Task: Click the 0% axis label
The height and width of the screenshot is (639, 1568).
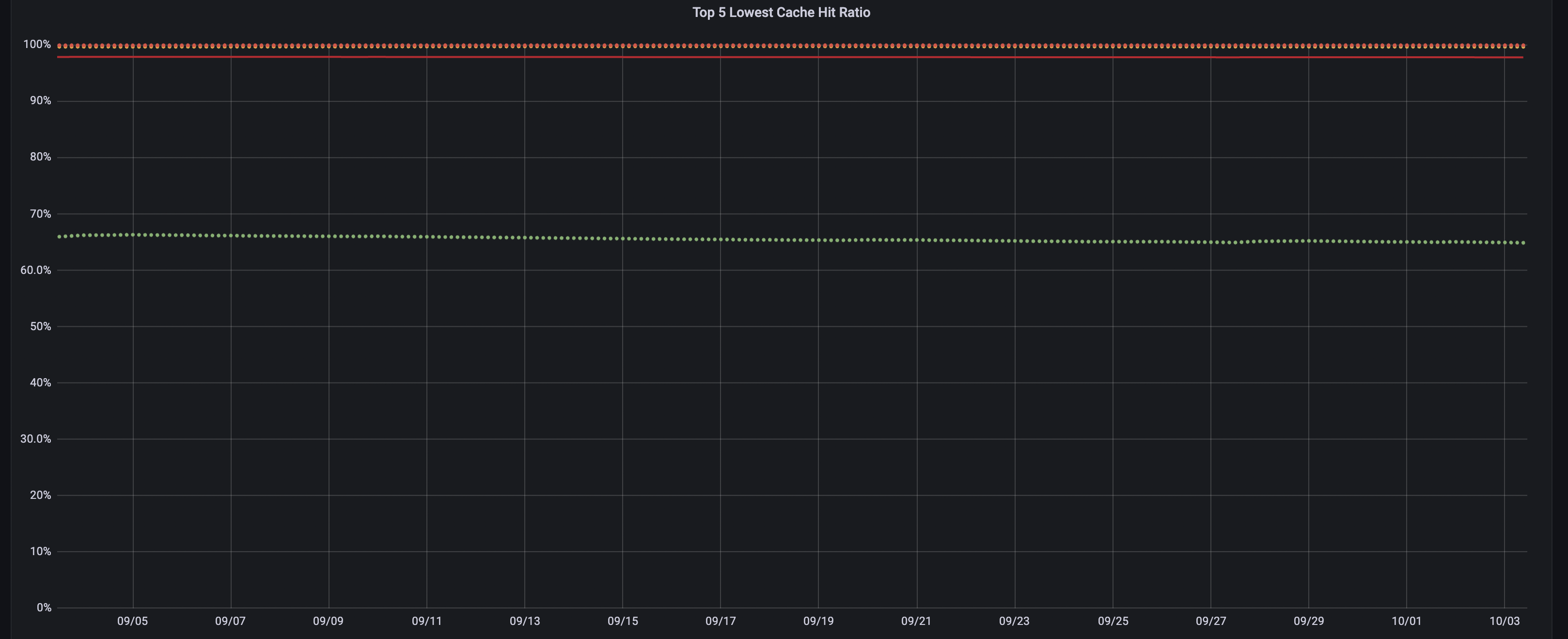Action: (44, 607)
